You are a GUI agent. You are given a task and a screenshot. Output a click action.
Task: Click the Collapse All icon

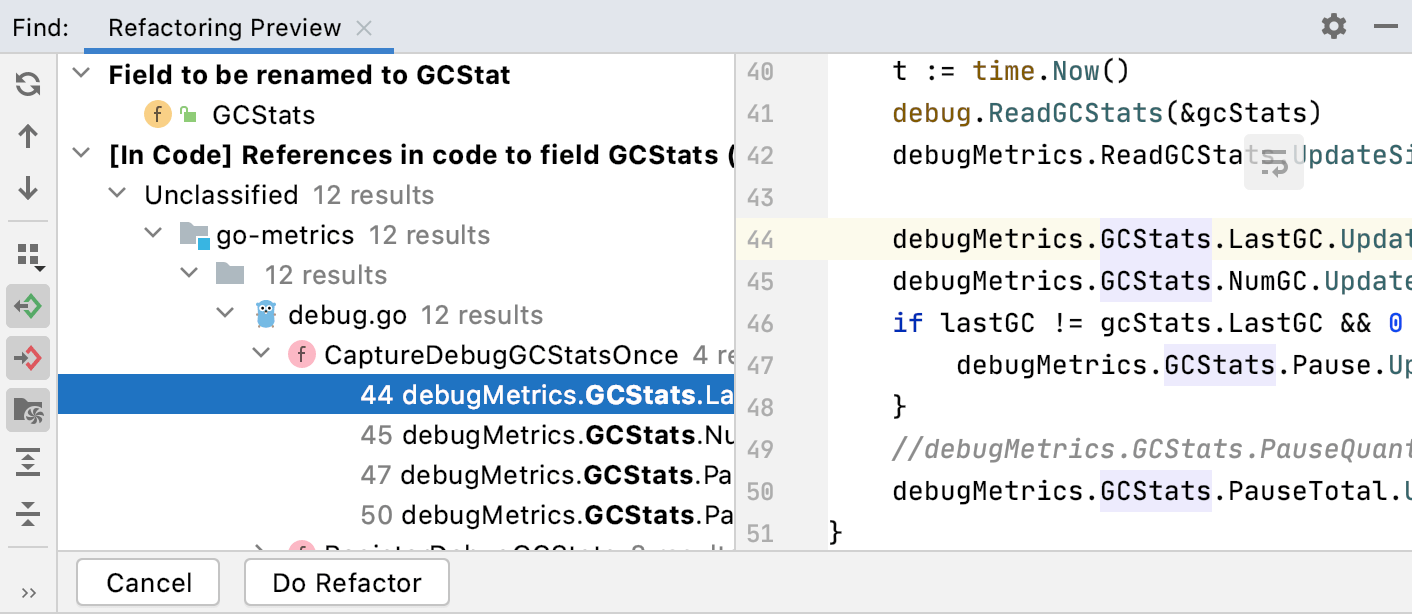point(28,514)
